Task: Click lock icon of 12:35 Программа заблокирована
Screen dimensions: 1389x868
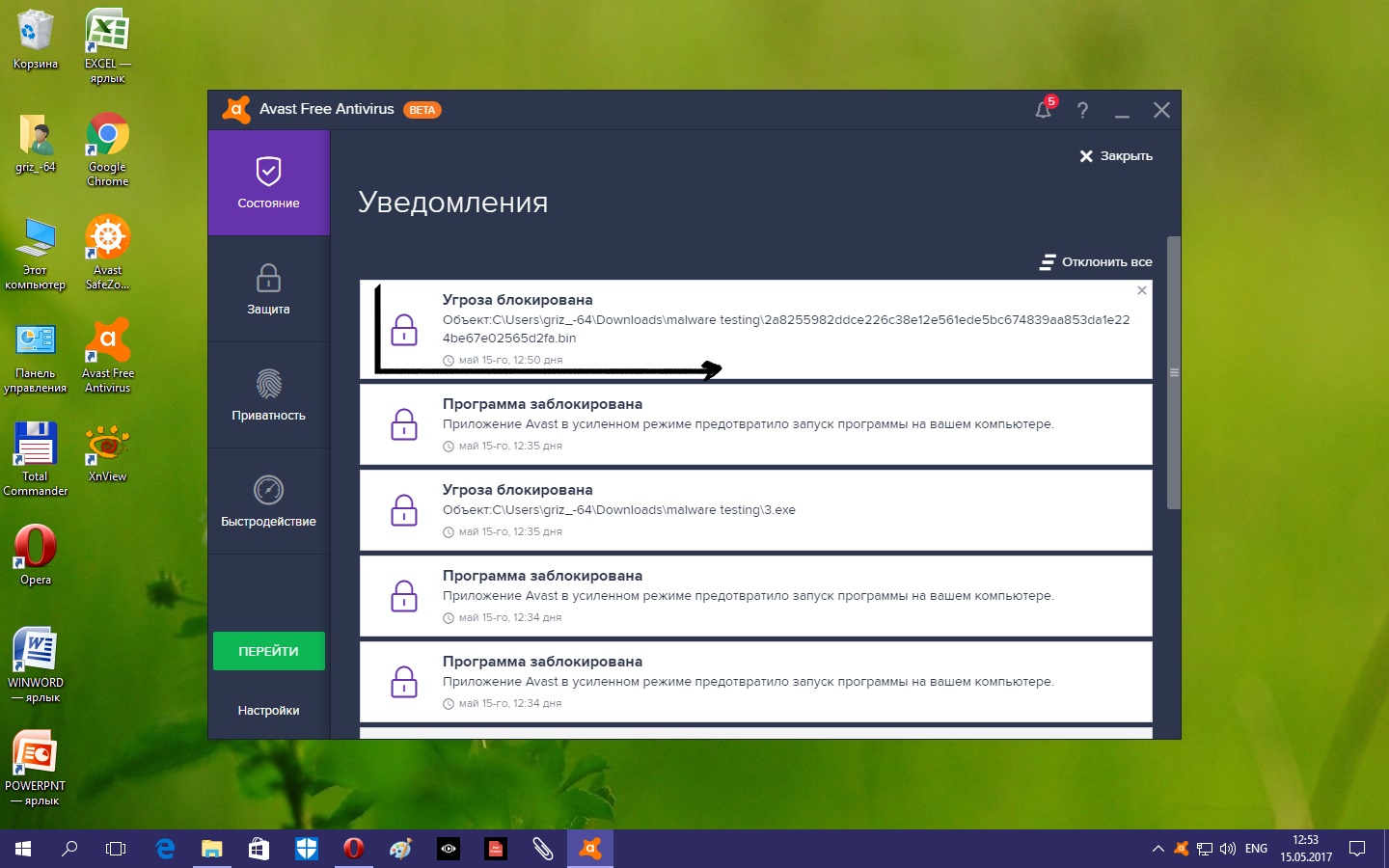Action: [x=404, y=424]
